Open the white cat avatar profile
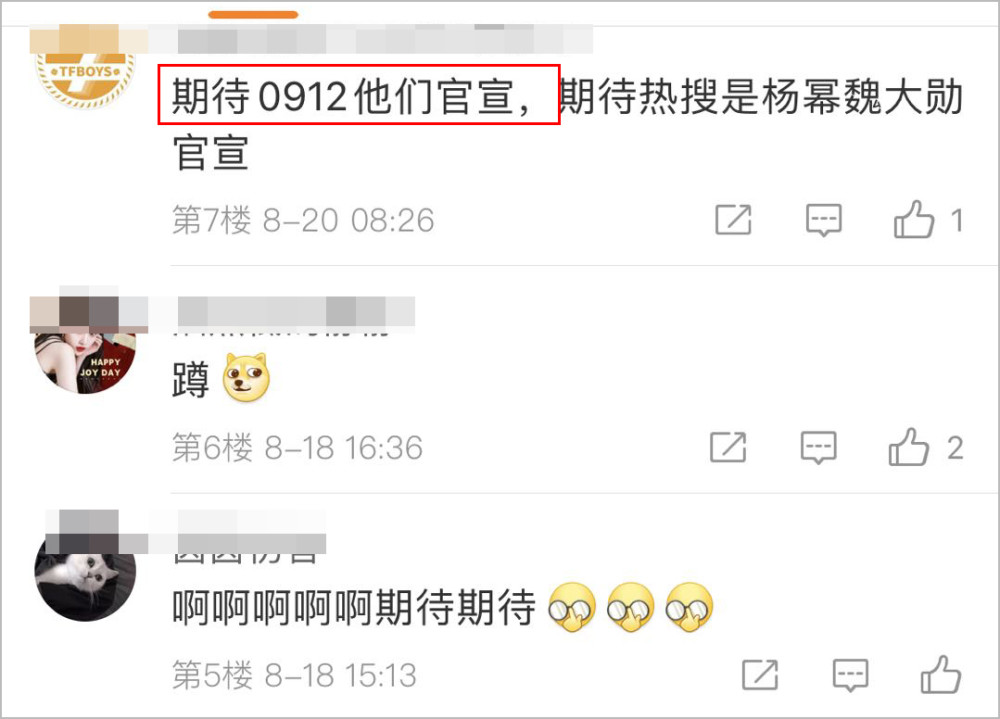The height and width of the screenshot is (719, 1000). tap(85, 577)
